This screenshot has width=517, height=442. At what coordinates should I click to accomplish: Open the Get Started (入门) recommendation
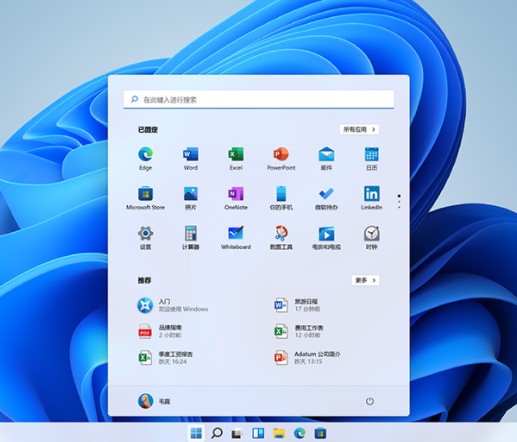click(173, 305)
